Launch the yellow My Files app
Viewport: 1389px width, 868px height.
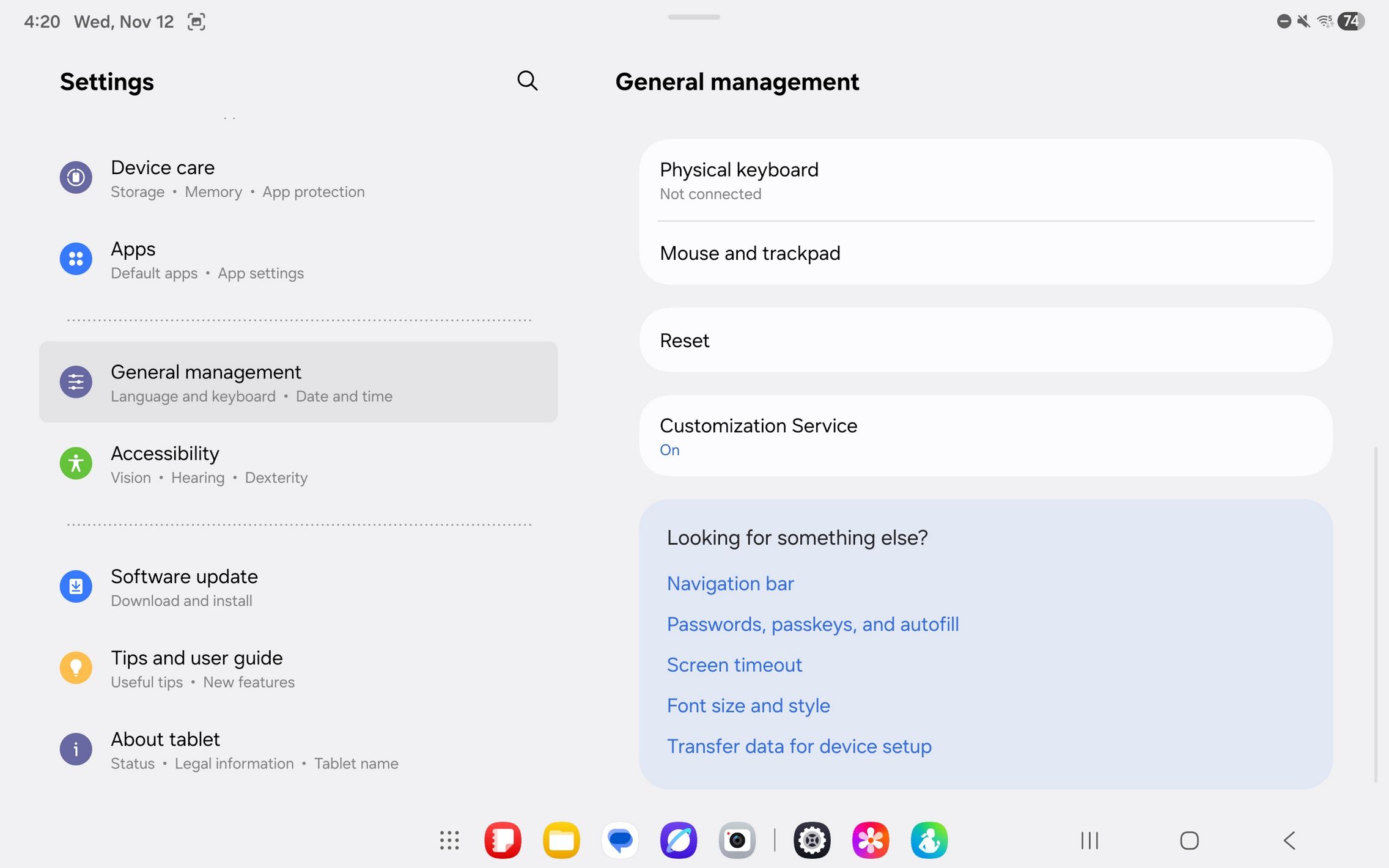pos(561,840)
